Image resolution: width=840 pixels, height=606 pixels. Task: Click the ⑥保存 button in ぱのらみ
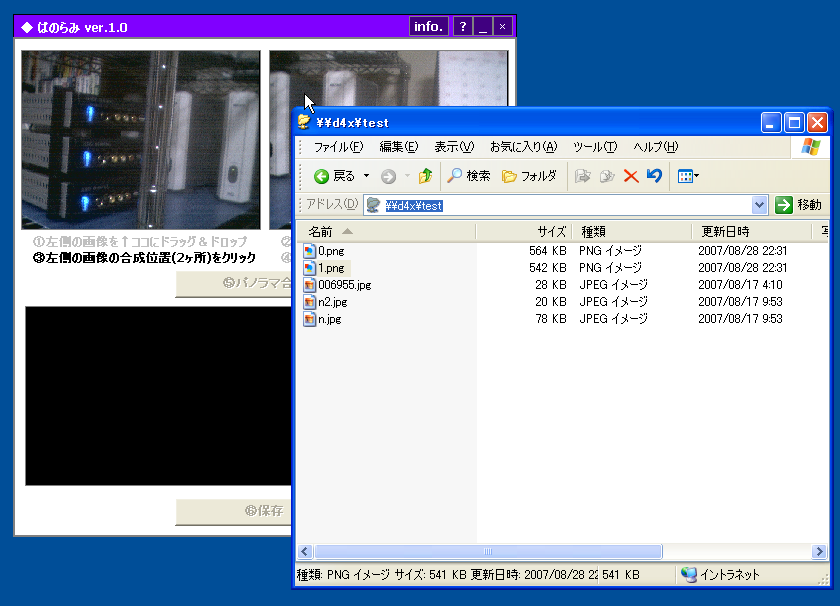(234, 511)
